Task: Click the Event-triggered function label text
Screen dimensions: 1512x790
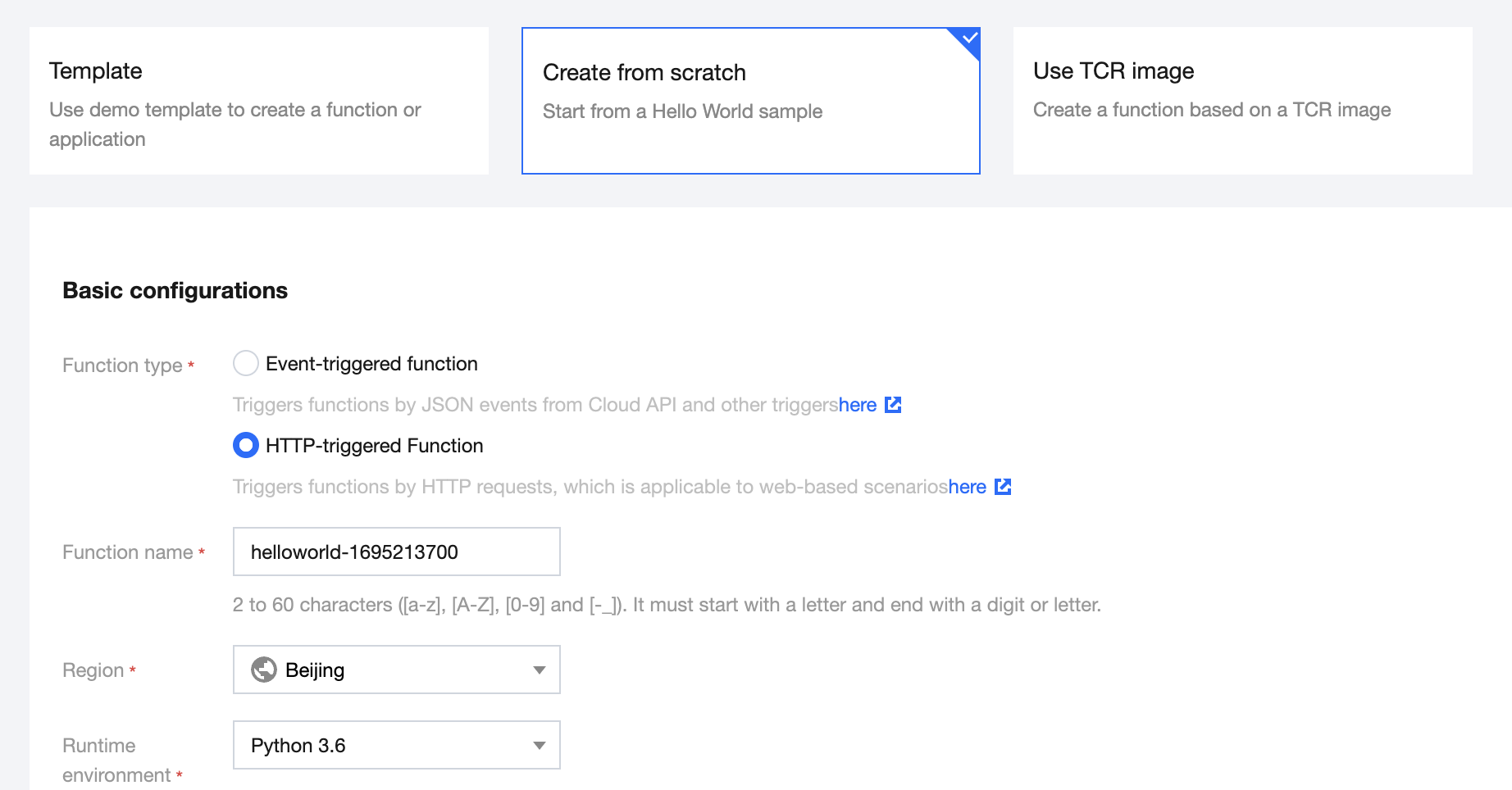Action: point(371,364)
